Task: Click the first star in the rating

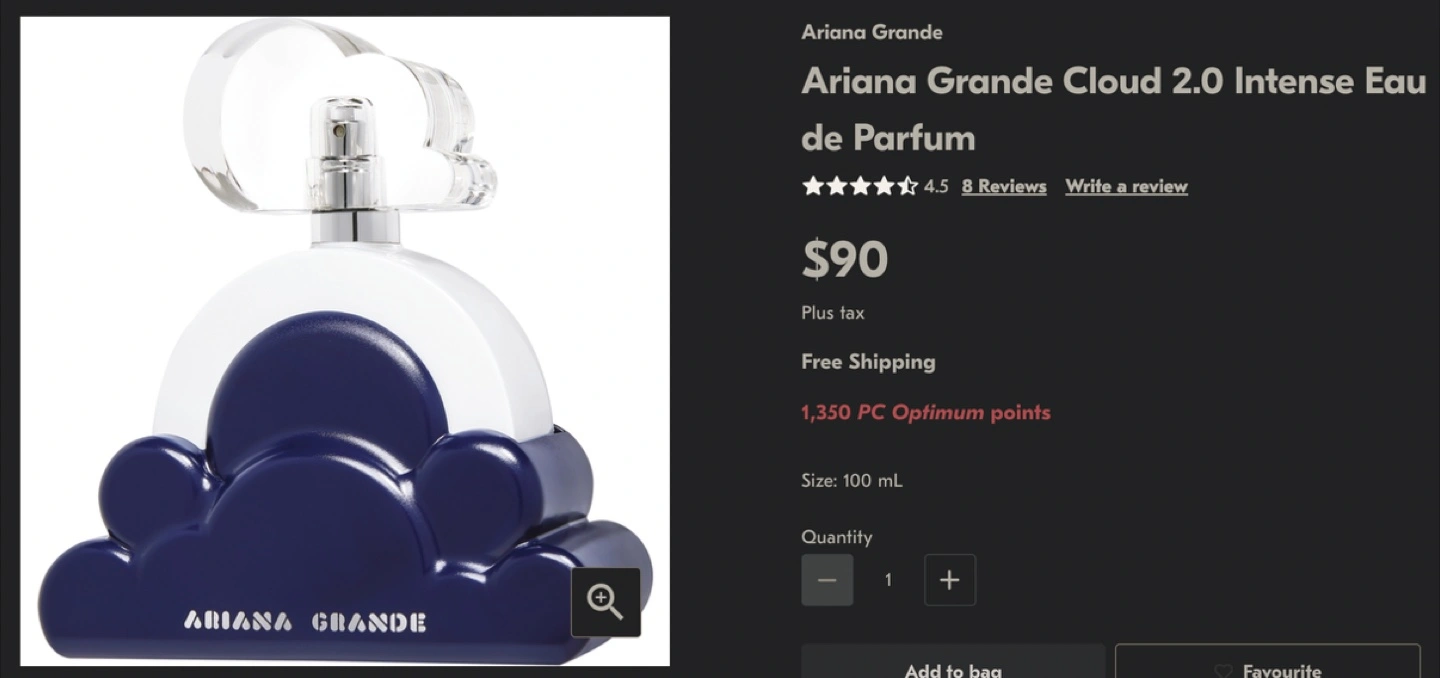Action: (x=811, y=186)
